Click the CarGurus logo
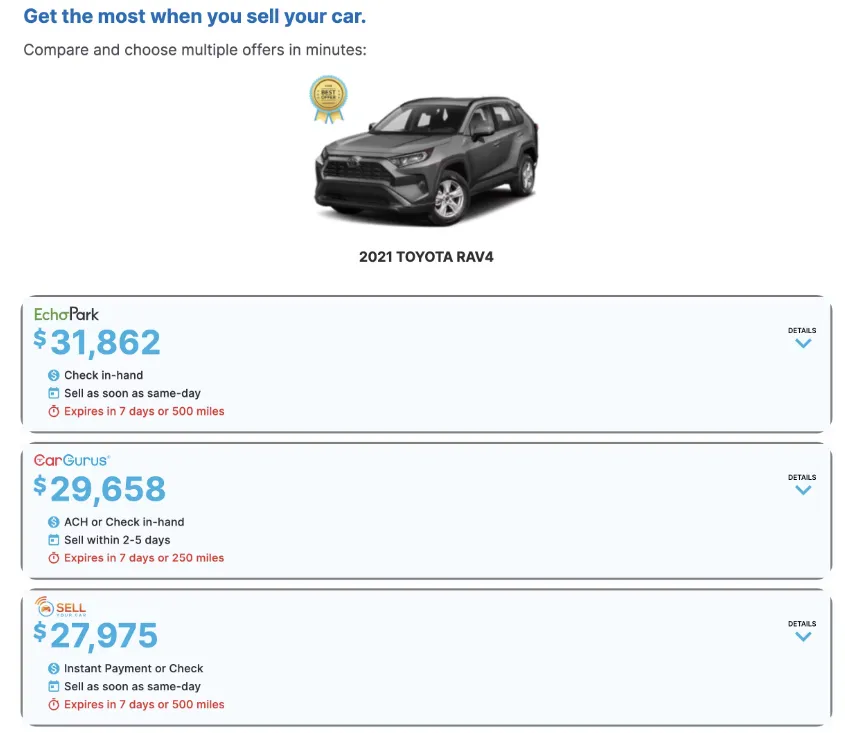This screenshot has width=845, height=733. 70,461
